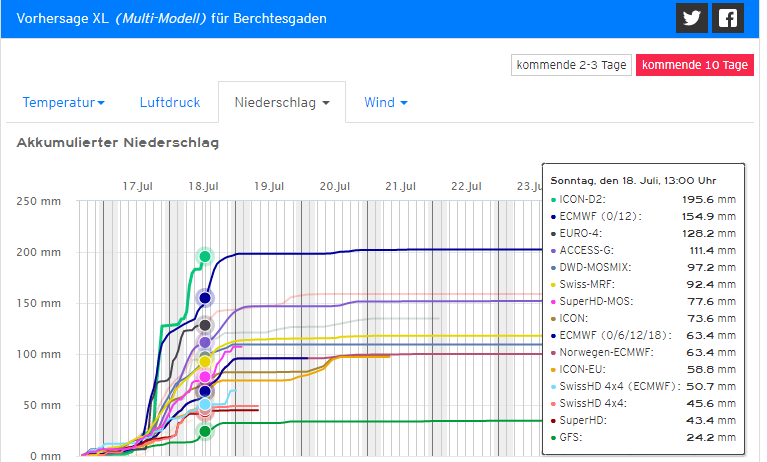The width and height of the screenshot is (767, 462).
Task: Switch to the Luftdruck tab
Action: [x=170, y=102]
